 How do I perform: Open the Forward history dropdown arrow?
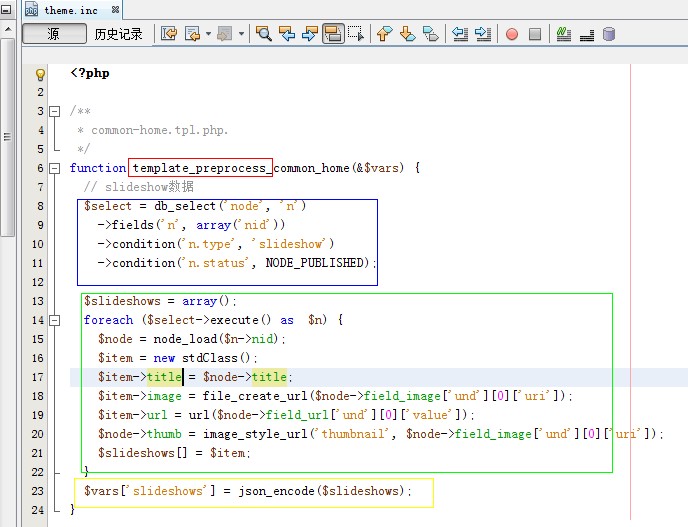(x=241, y=34)
